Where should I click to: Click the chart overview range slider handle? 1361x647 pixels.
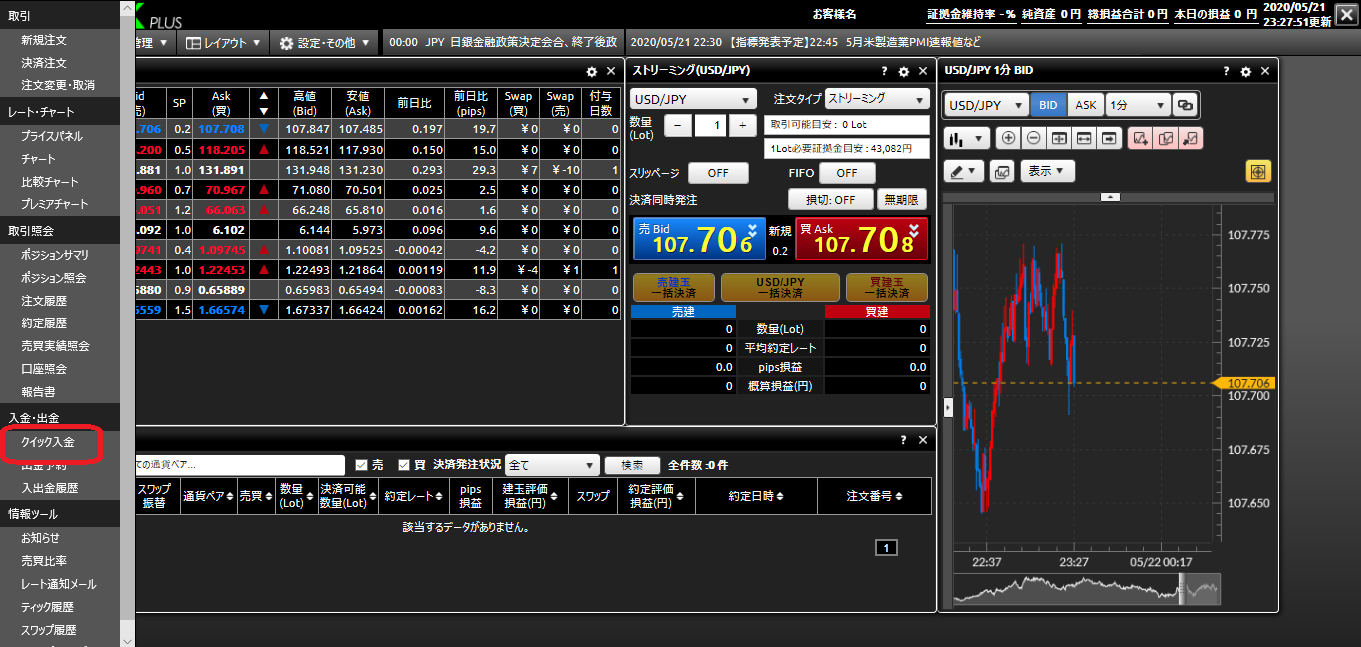(1180, 590)
